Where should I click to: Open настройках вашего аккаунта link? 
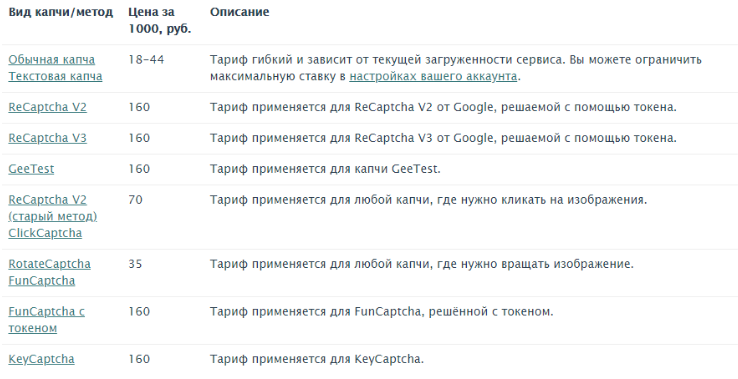[433, 76]
